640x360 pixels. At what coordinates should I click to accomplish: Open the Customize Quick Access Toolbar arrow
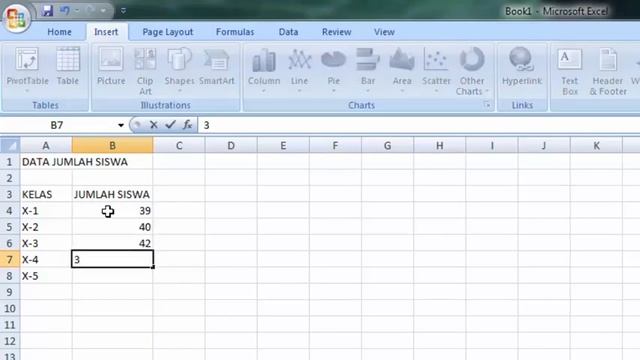coord(123,11)
